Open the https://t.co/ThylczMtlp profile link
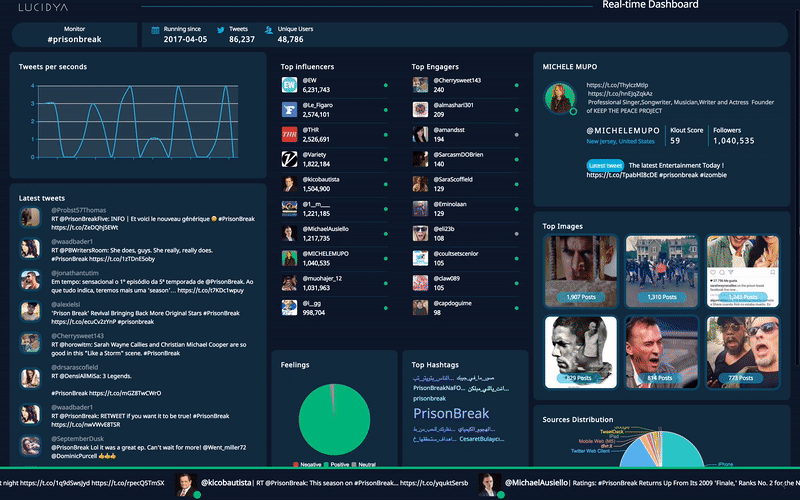 [x=617, y=85]
